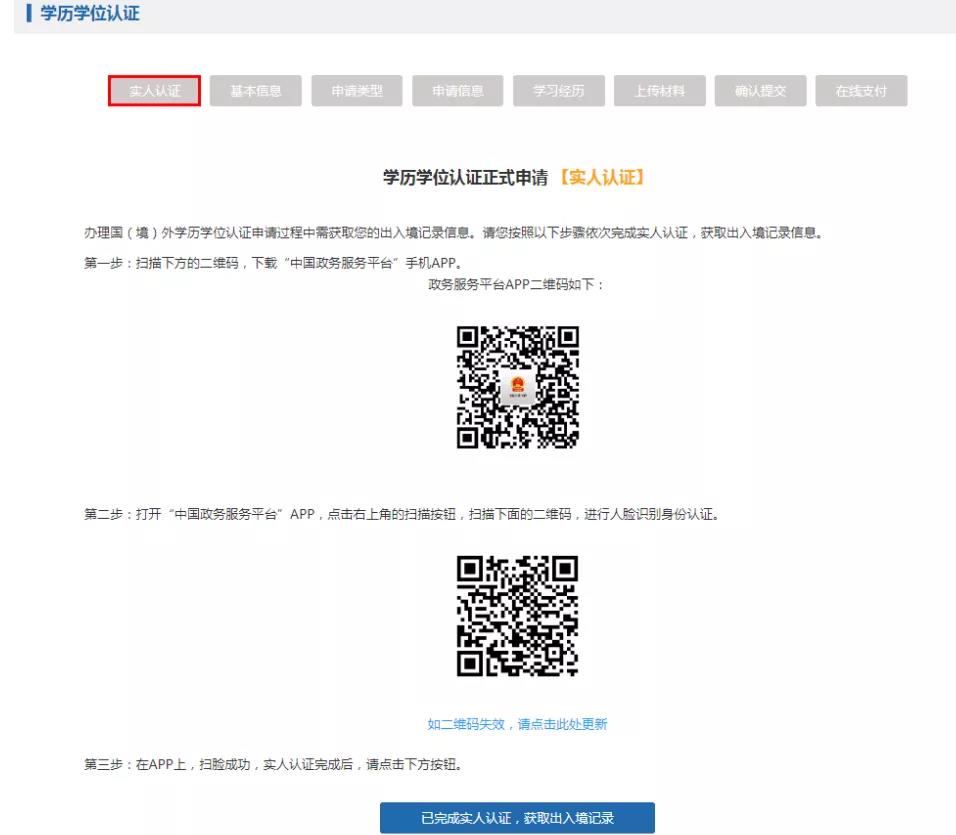Click the orange 【实人认证】 heading label

click(602, 177)
